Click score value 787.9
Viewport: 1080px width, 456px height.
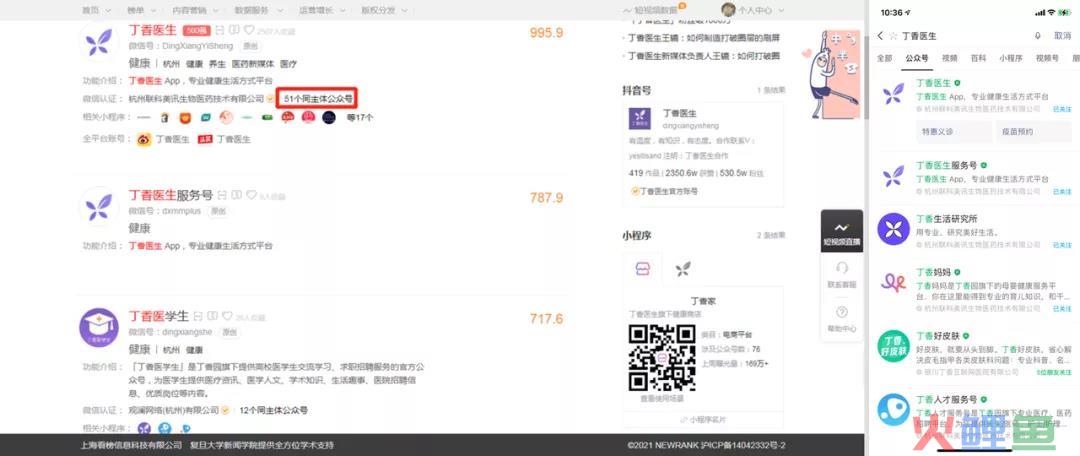click(x=546, y=198)
